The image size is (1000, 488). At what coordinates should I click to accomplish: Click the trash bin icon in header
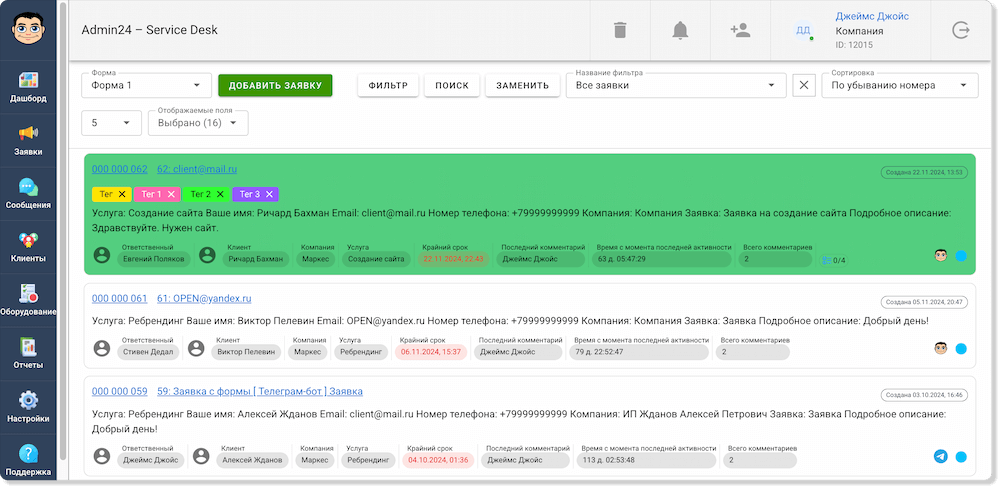[x=620, y=30]
